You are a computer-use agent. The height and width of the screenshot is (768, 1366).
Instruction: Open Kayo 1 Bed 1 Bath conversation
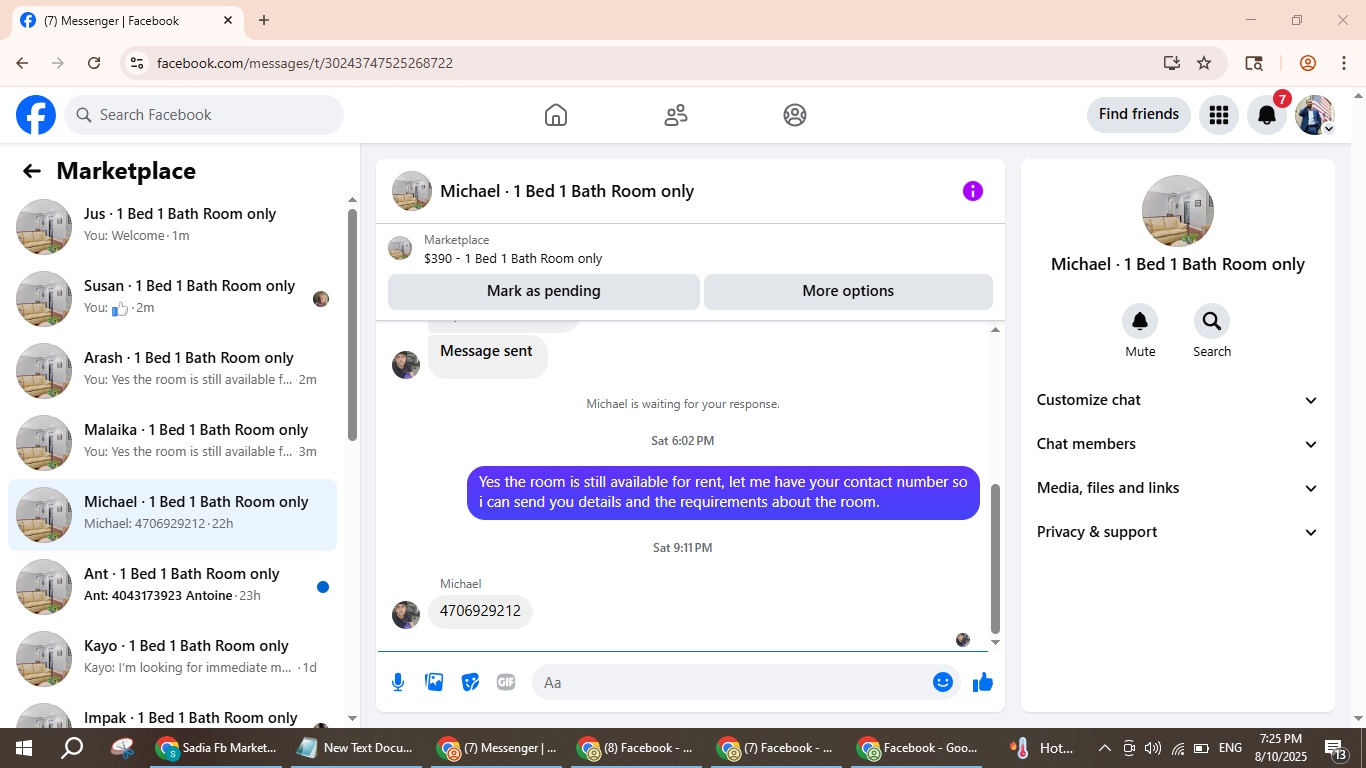[173, 658]
